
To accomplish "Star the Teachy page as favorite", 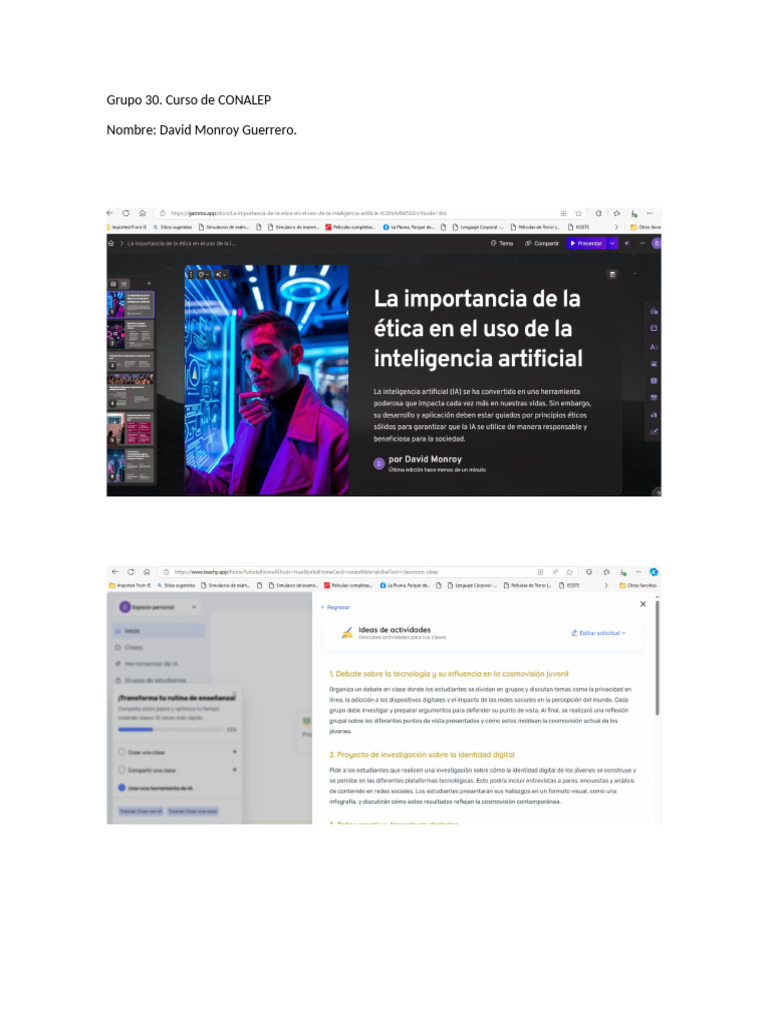I will 569,571.
